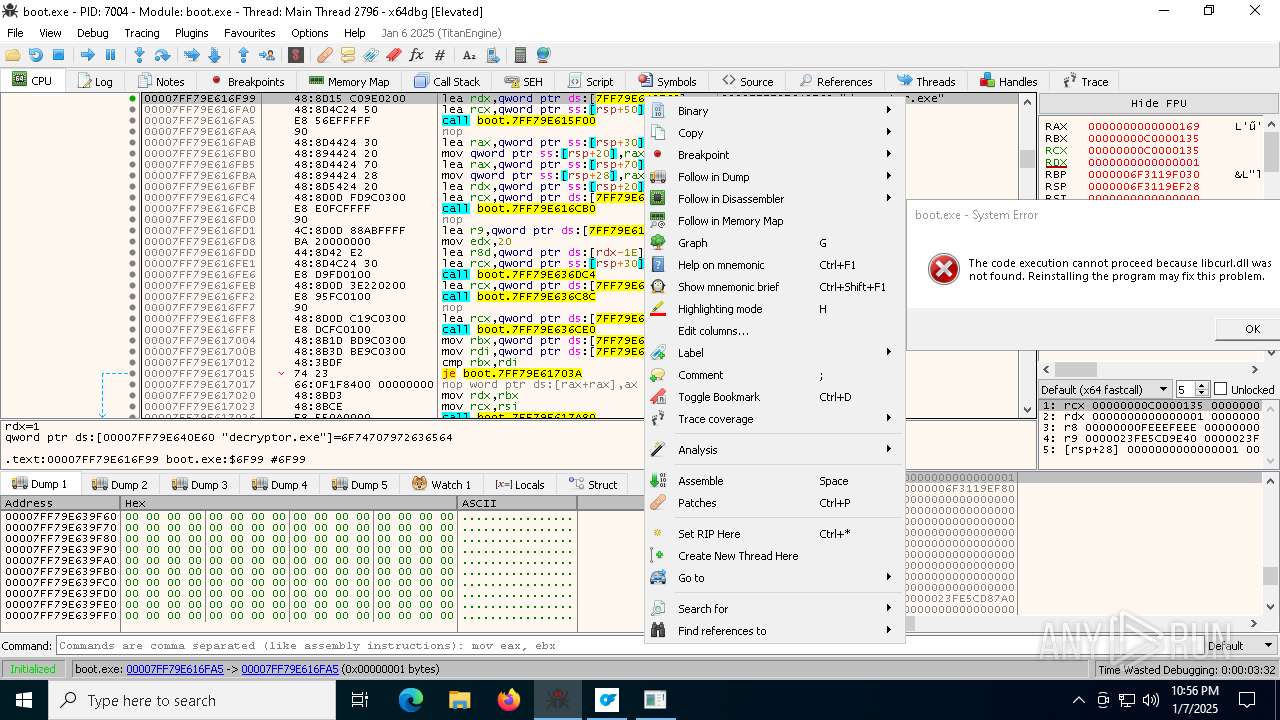Screen dimensions: 1280x720
Task: Execute till return using up-arrow icon
Action: click(243, 55)
